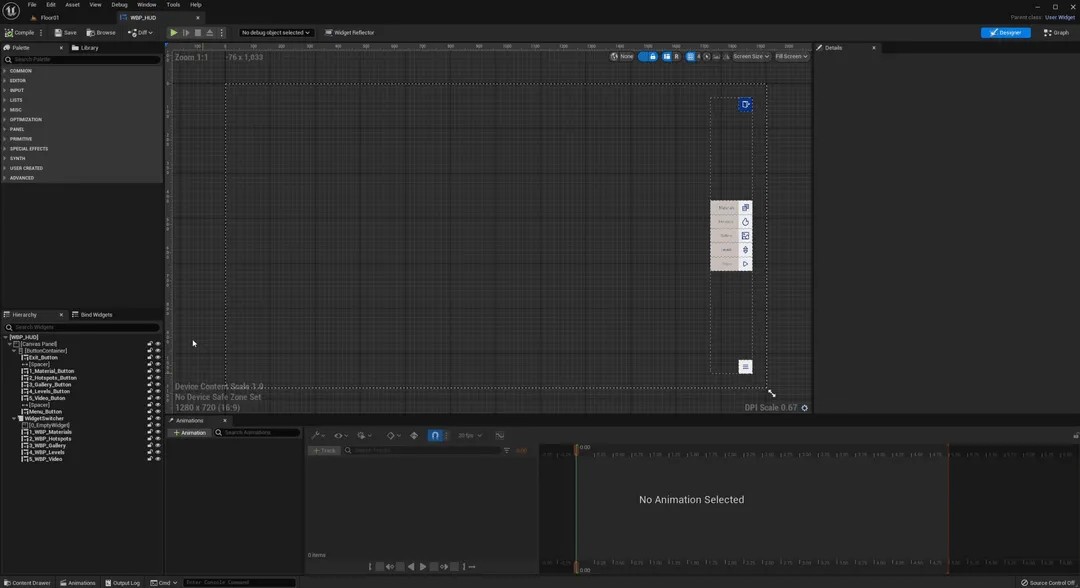Open the debug object selection dropdown
Image resolution: width=1080 pixels, height=588 pixels.
[x=276, y=33]
